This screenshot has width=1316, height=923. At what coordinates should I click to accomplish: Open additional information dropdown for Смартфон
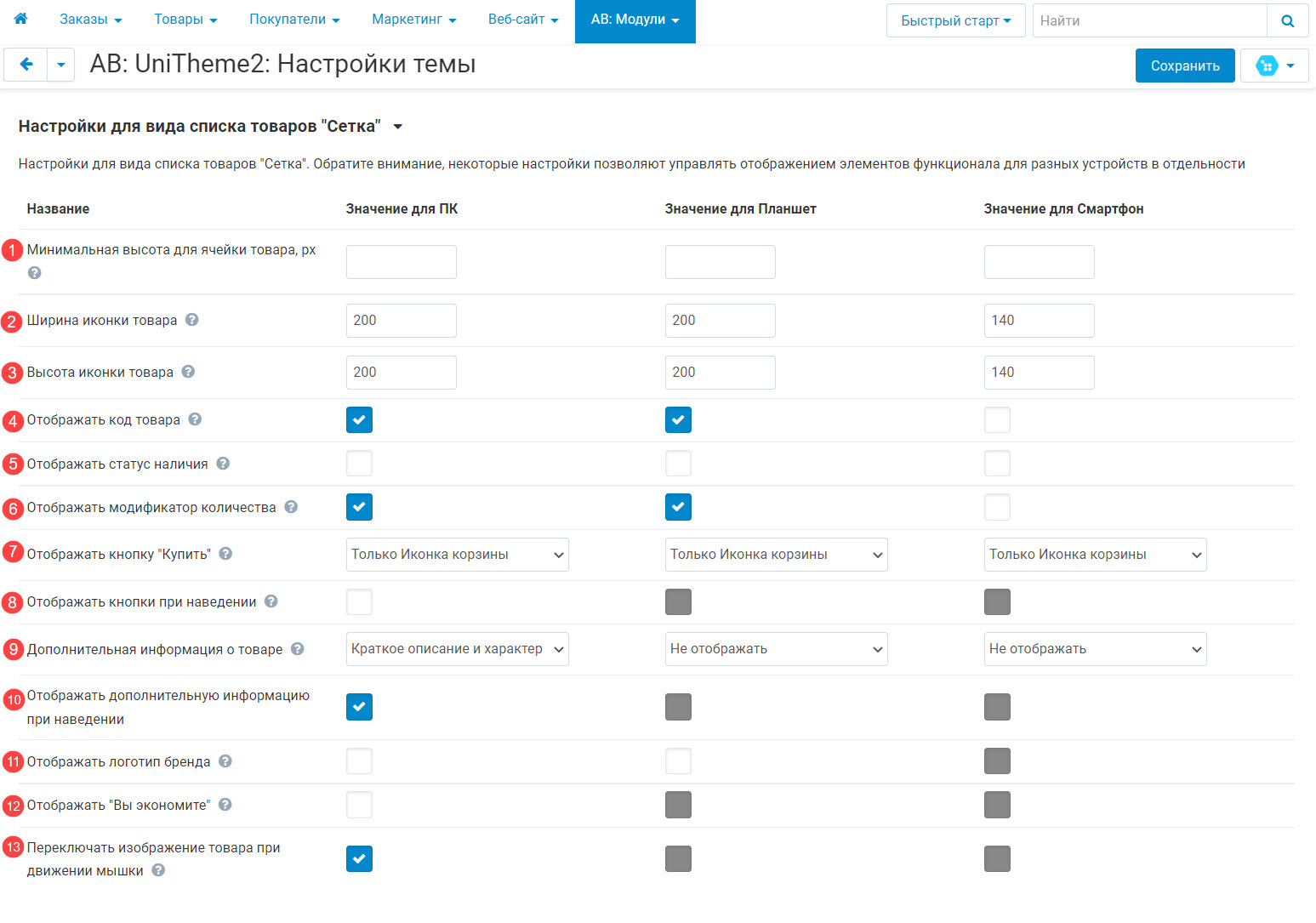(x=1096, y=649)
